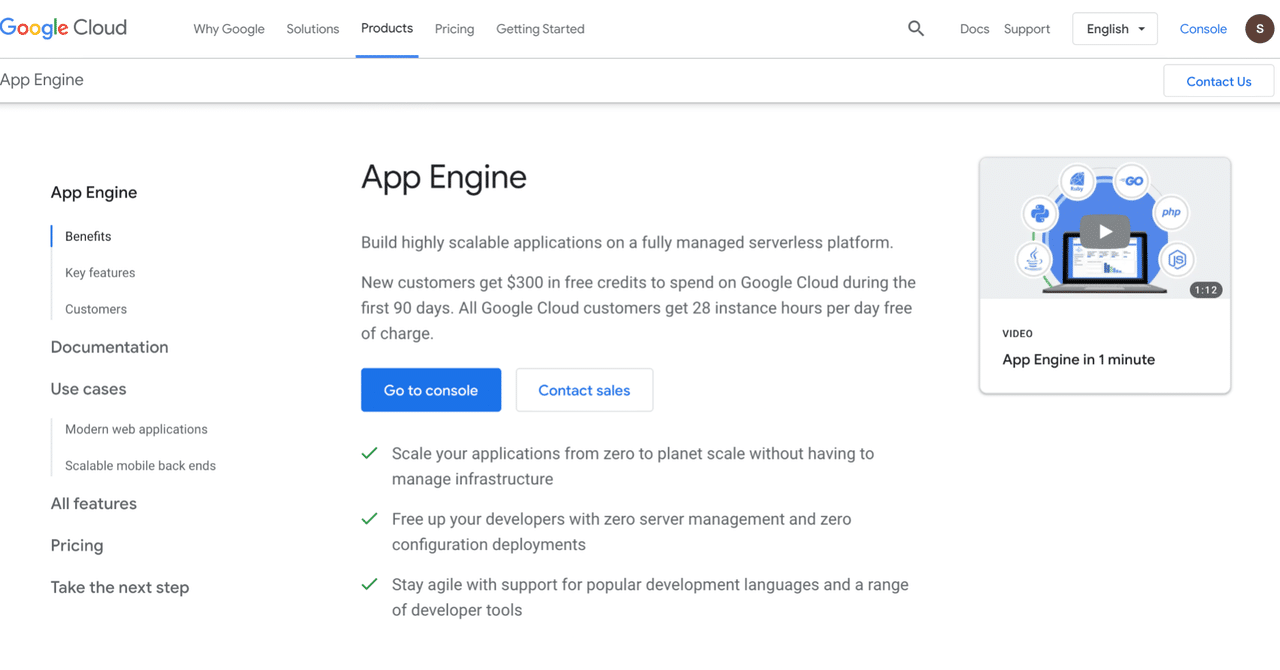
Task: Click the Go to console button
Action: coord(431,390)
